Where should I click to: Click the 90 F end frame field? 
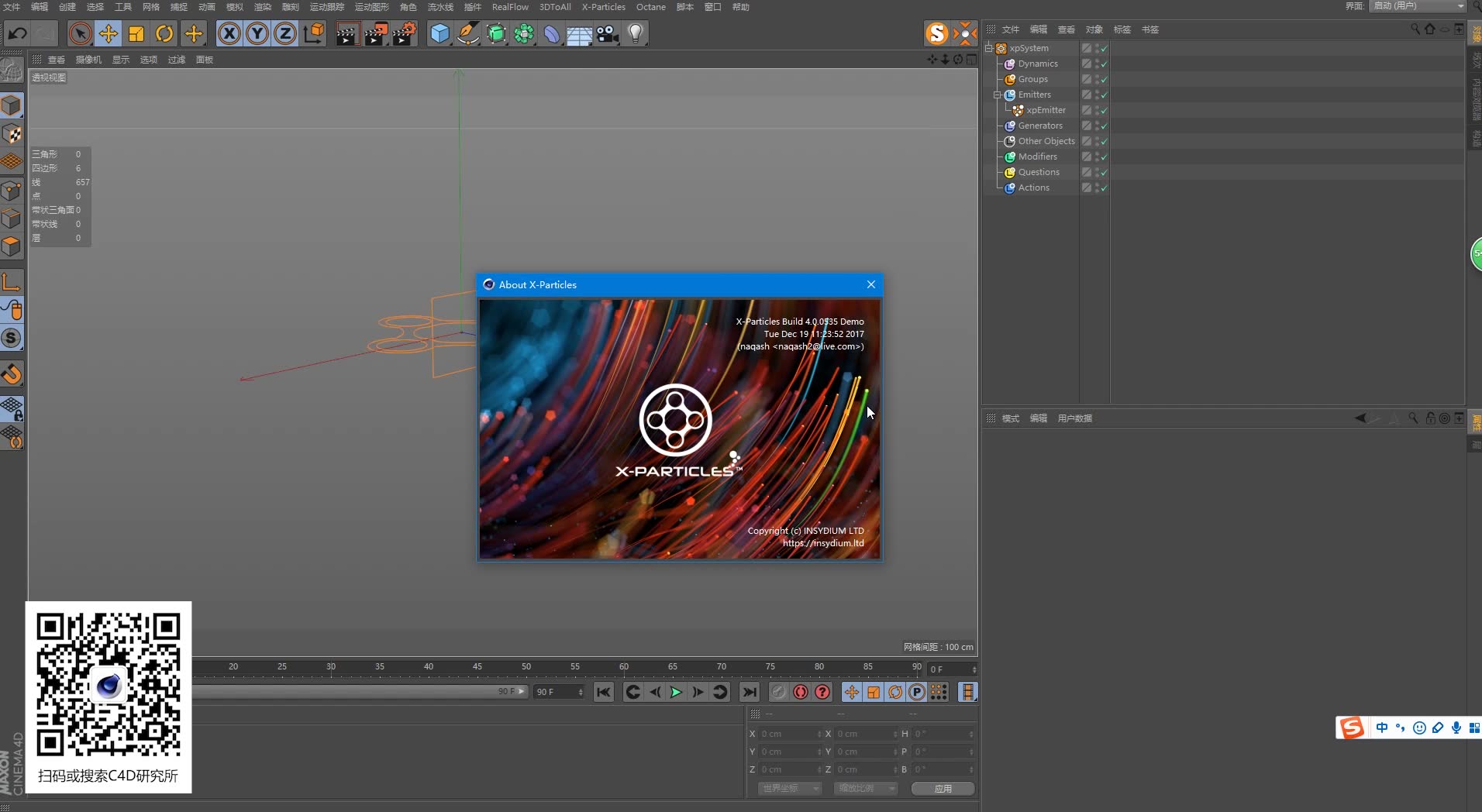(559, 692)
